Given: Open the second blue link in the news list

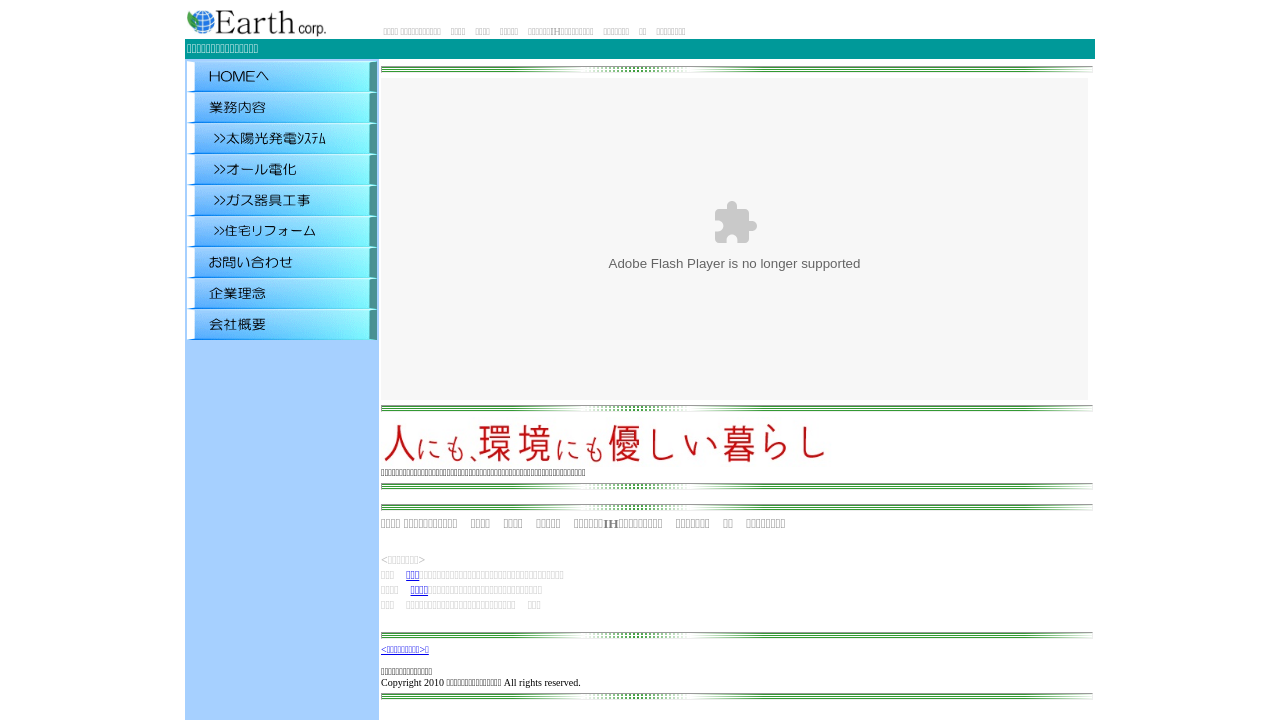Looking at the screenshot, I should pos(419,590).
